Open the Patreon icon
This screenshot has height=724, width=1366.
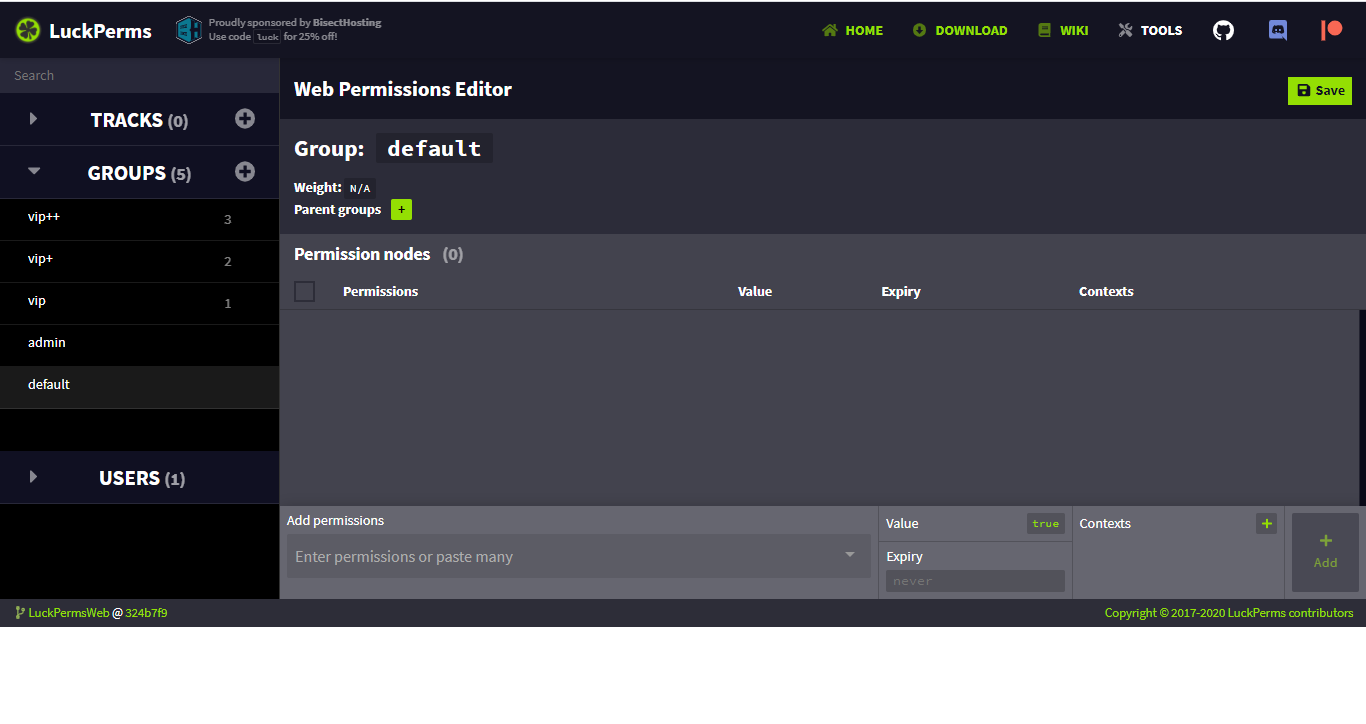[x=1331, y=30]
